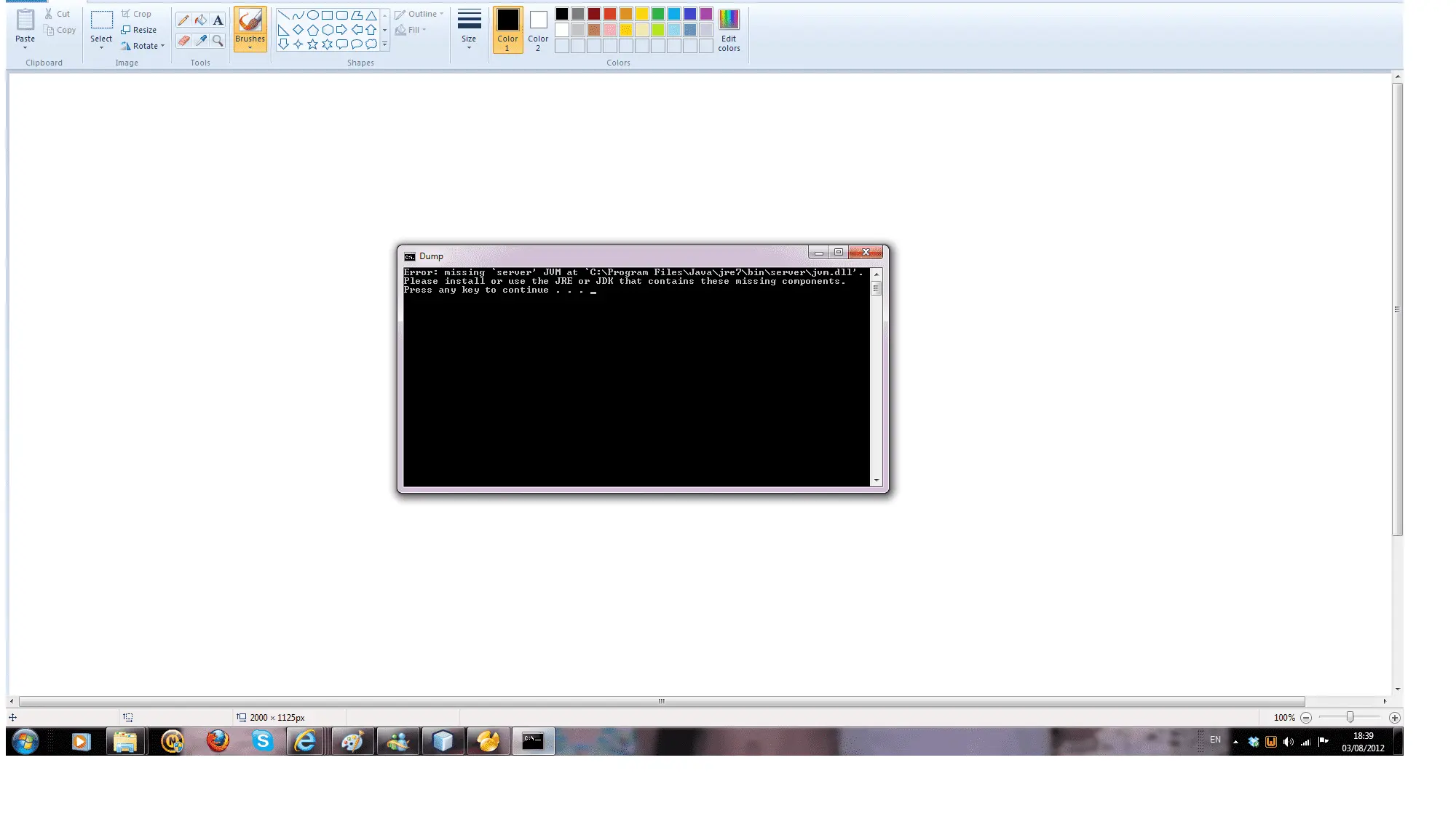Click the Resize button
This screenshot has width=1456, height=819.
139,30
